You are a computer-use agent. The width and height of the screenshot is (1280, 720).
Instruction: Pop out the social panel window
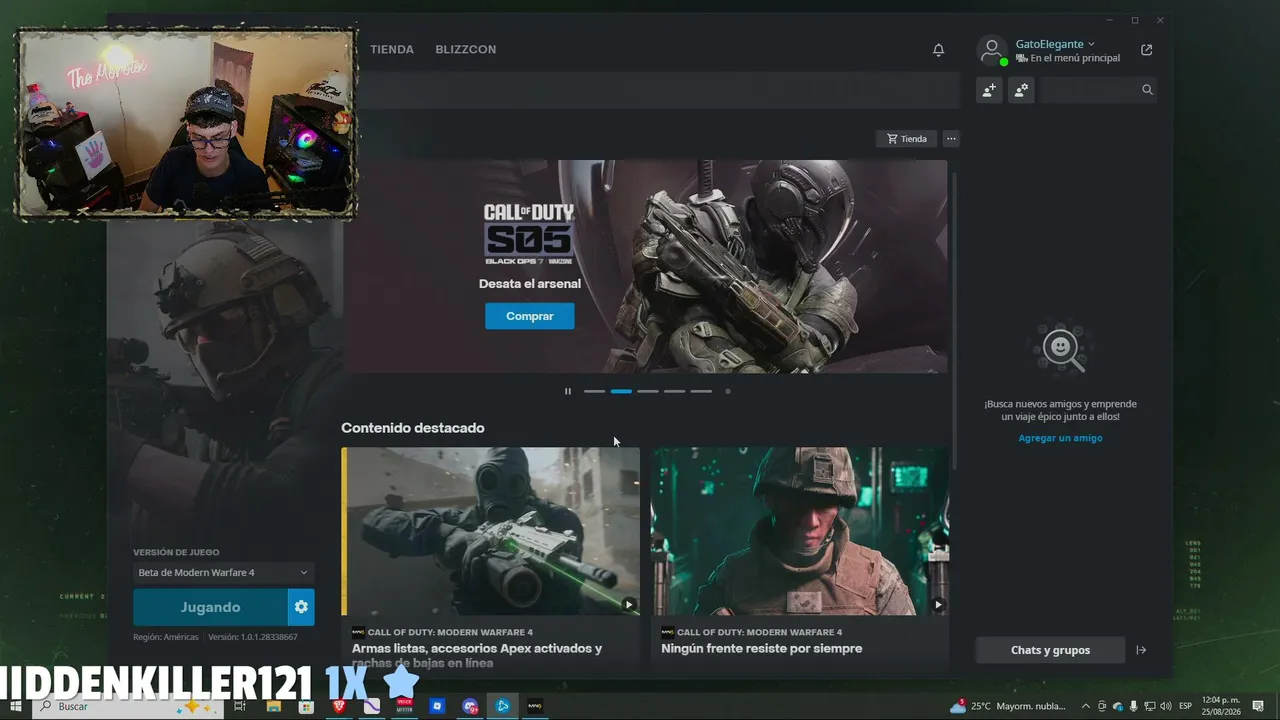[x=1146, y=50]
